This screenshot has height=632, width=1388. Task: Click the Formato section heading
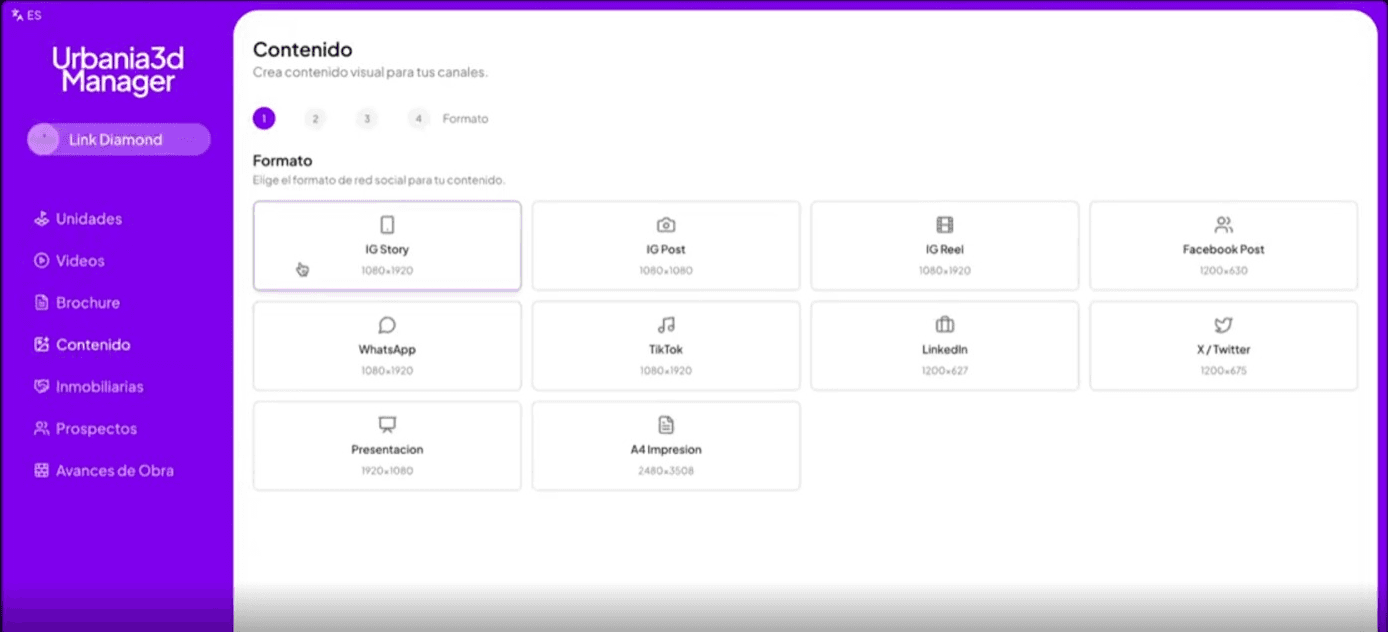pos(283,161)
